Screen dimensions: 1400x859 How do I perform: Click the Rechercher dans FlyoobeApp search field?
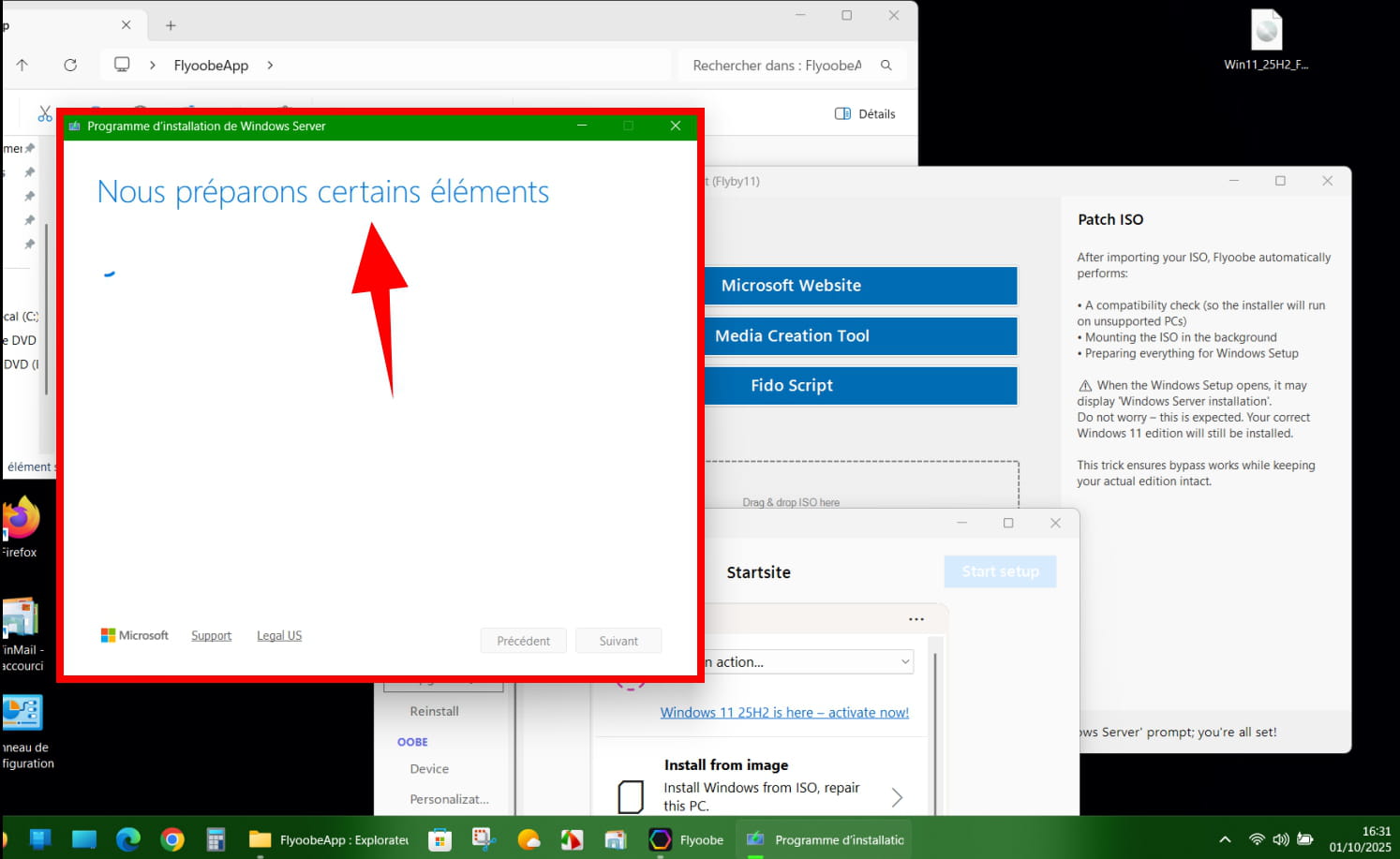[776, 65]
